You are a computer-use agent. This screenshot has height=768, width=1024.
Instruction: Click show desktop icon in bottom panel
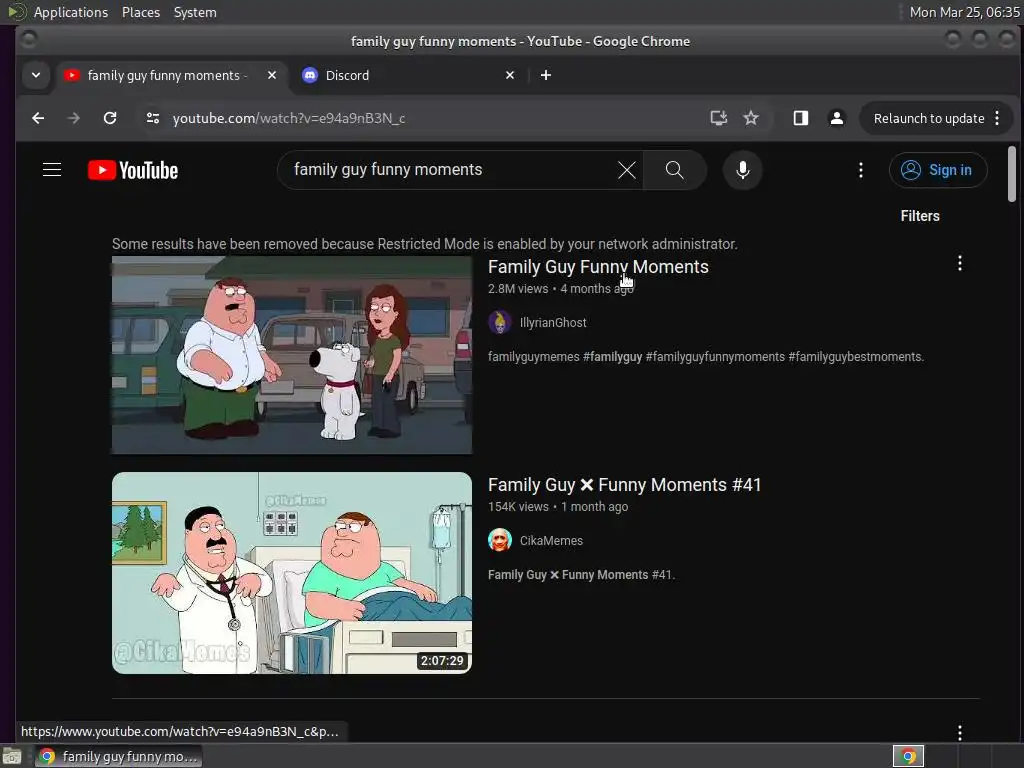click(12, 757)
